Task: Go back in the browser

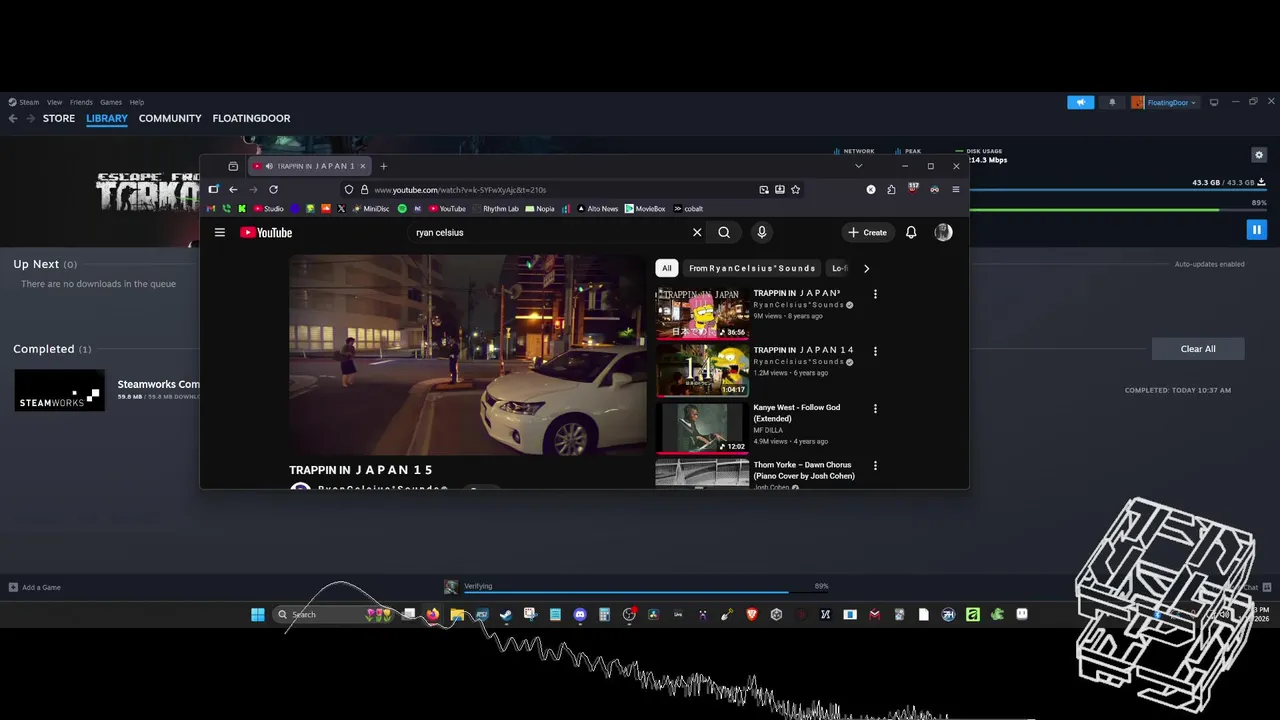Action: pos(233,189)
